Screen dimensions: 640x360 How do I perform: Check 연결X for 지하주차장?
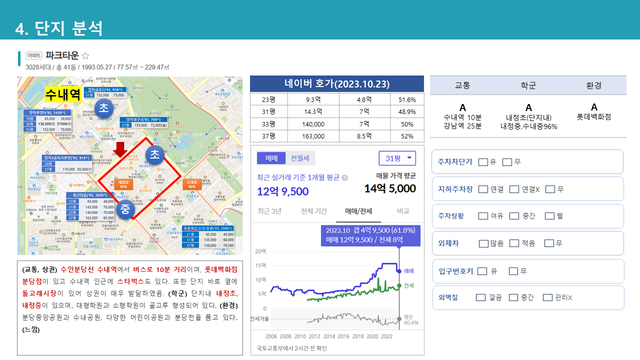click(514, 189)
